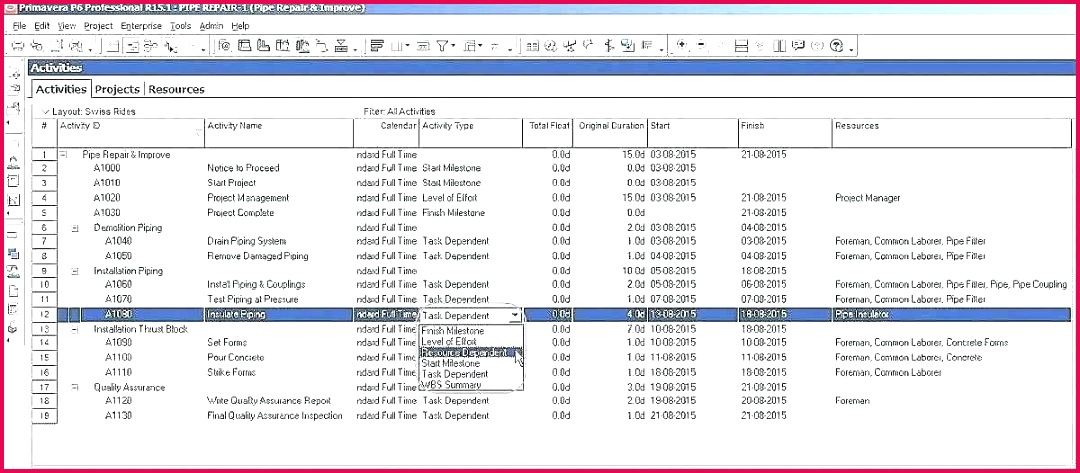Screen dimensions: 1080x473
Task: Sort by the Activity ID column header
Action: [131, 132]
